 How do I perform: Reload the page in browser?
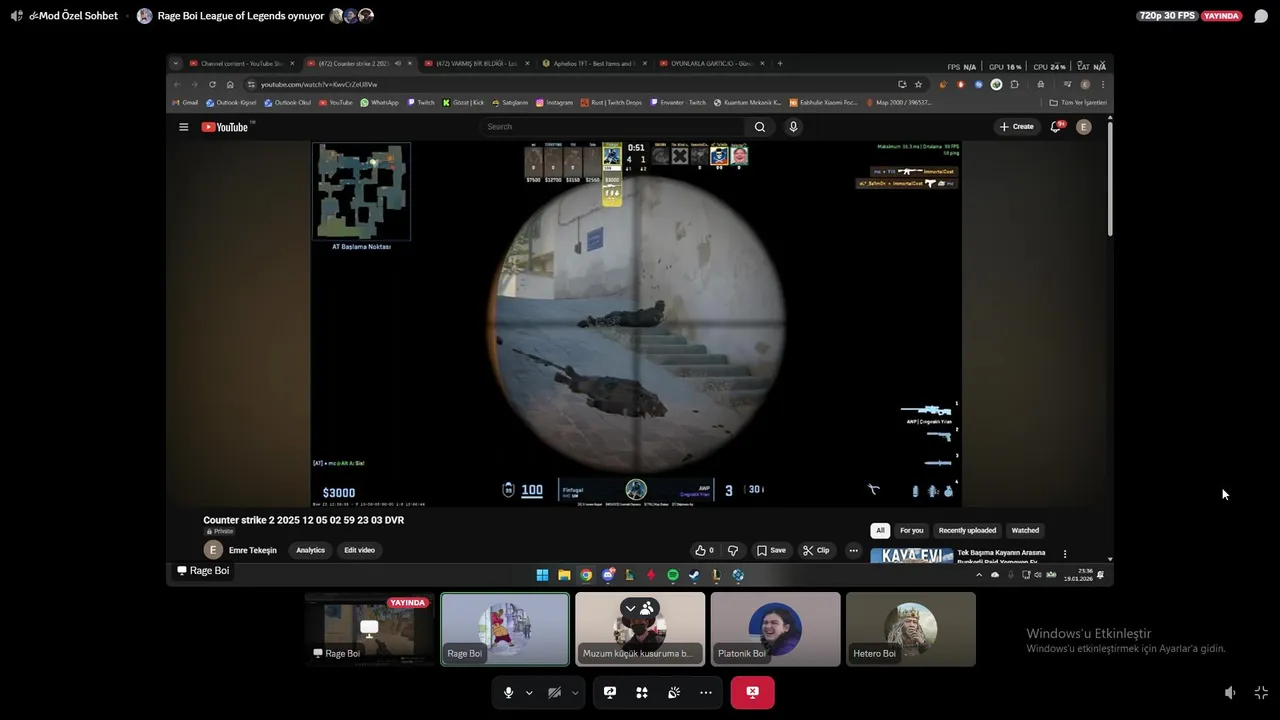(212, 84)
